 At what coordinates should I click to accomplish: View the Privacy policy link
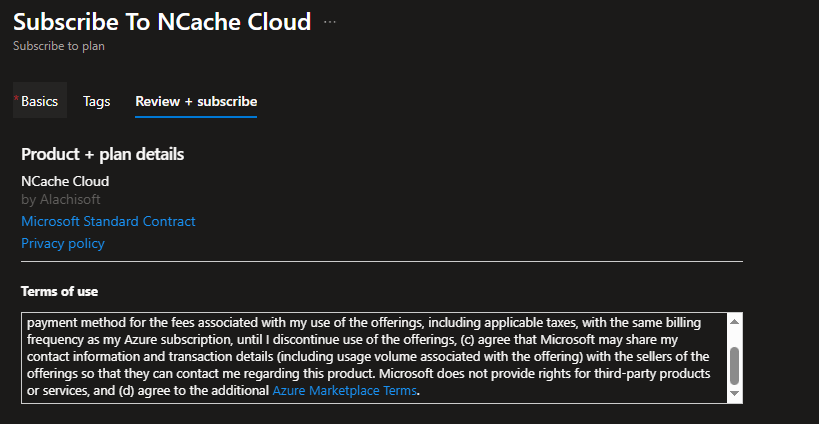63,243
